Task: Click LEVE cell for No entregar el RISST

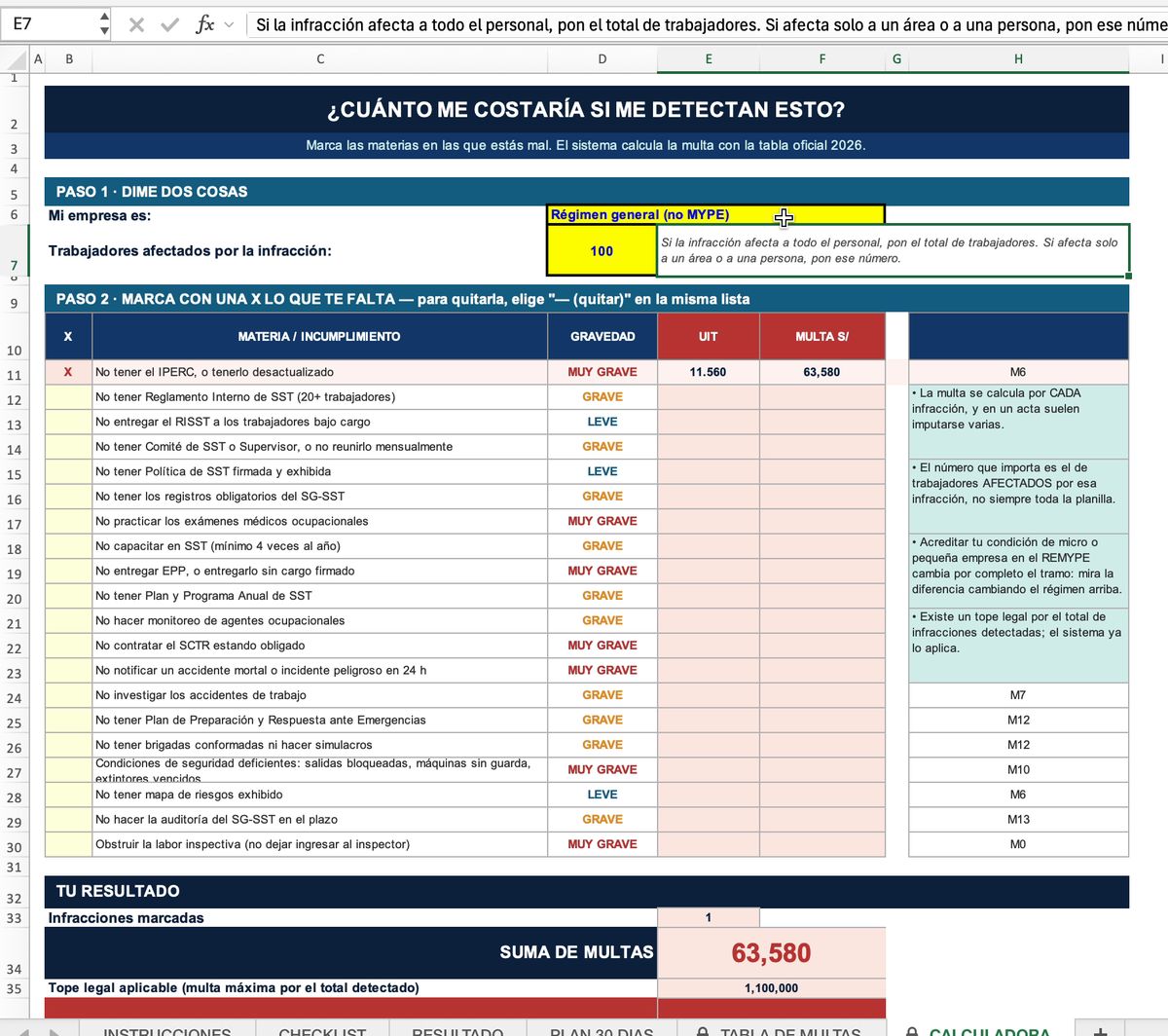Action: tap(602, 422)
